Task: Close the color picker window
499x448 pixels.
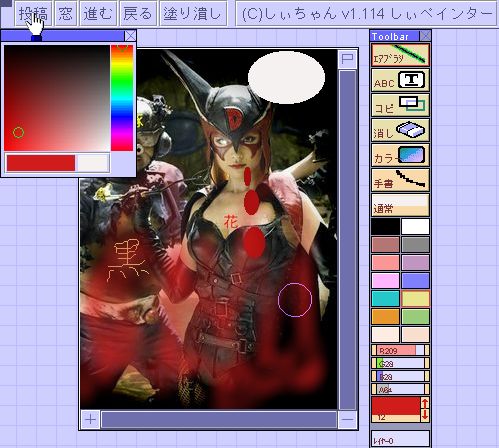Action: [x=130, y=36]
